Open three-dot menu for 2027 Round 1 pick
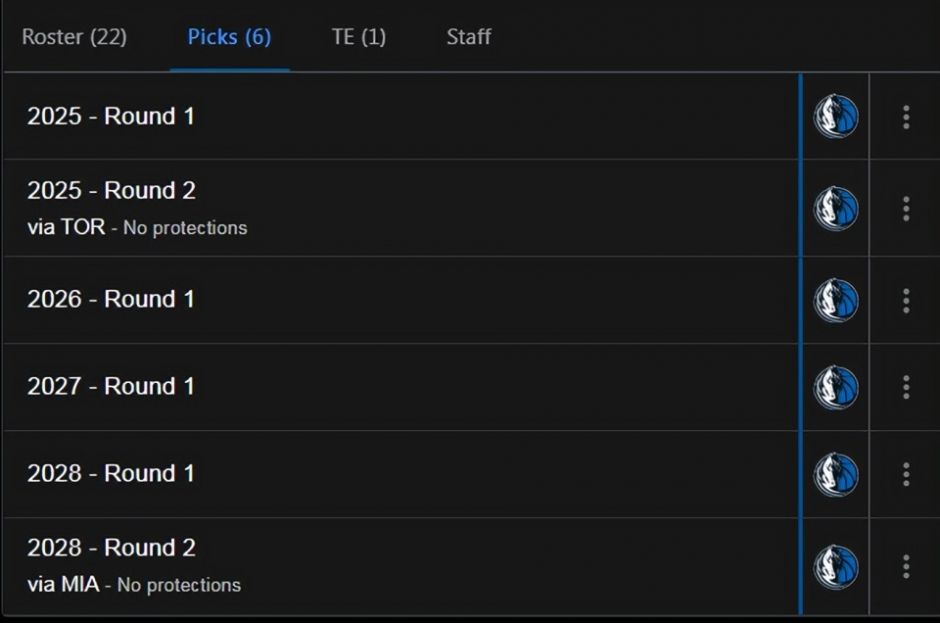The height and width of the screenshot is (623, 940). (x=906, y=387)
